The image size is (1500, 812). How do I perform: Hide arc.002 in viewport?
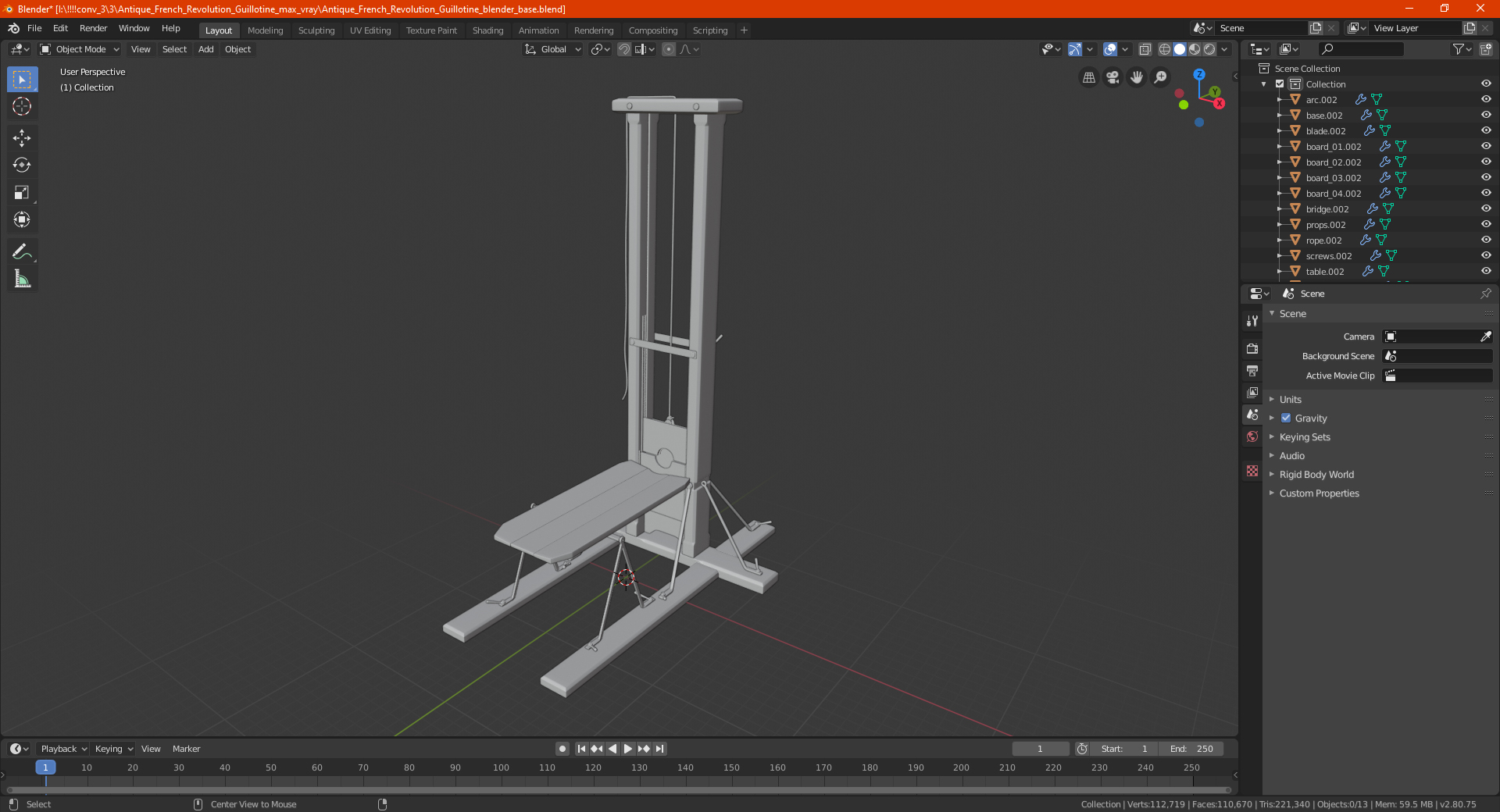coord(1486,99)
